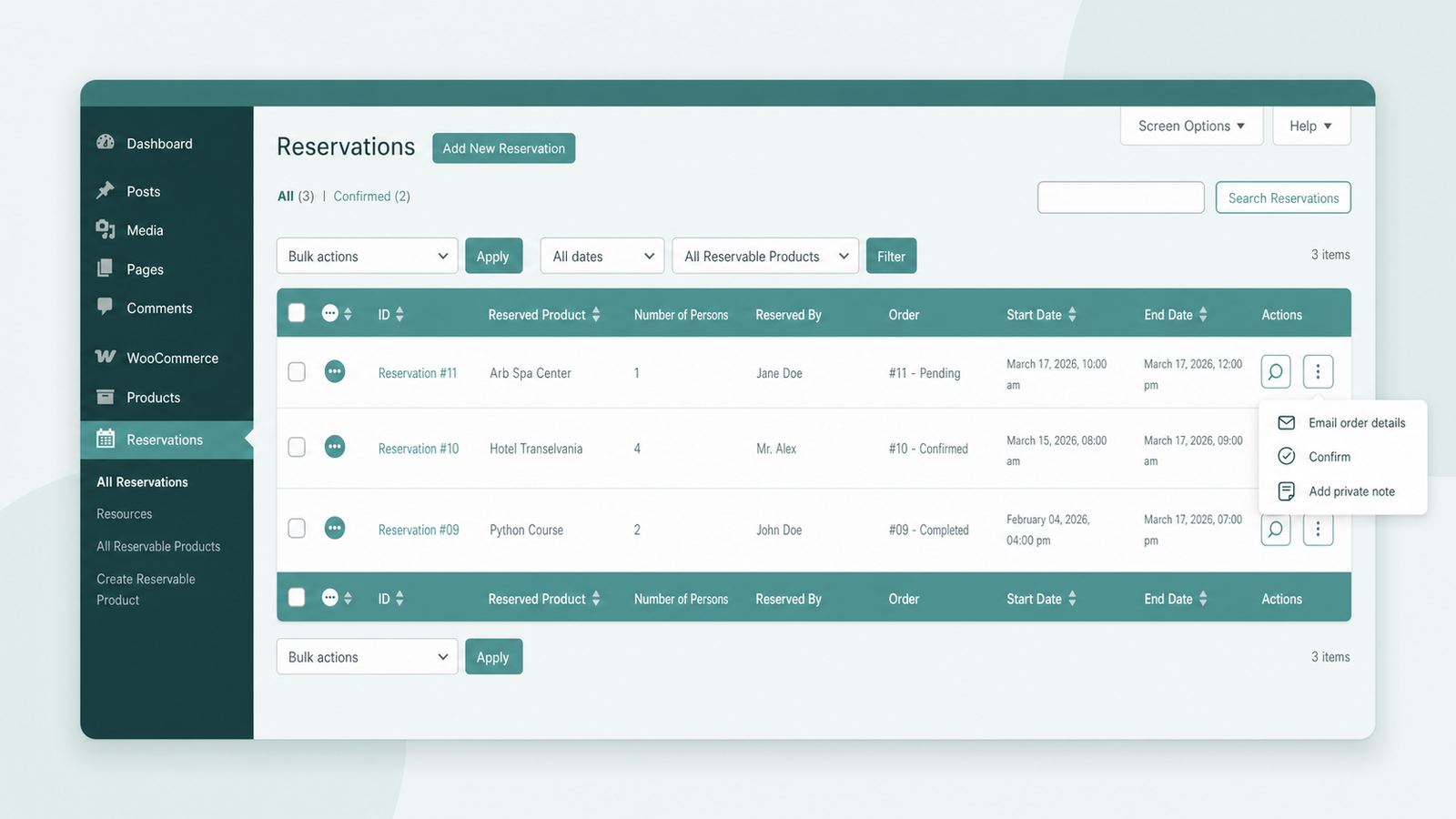
Task: Choose Add private note from popup menu
Action: 1342,490
